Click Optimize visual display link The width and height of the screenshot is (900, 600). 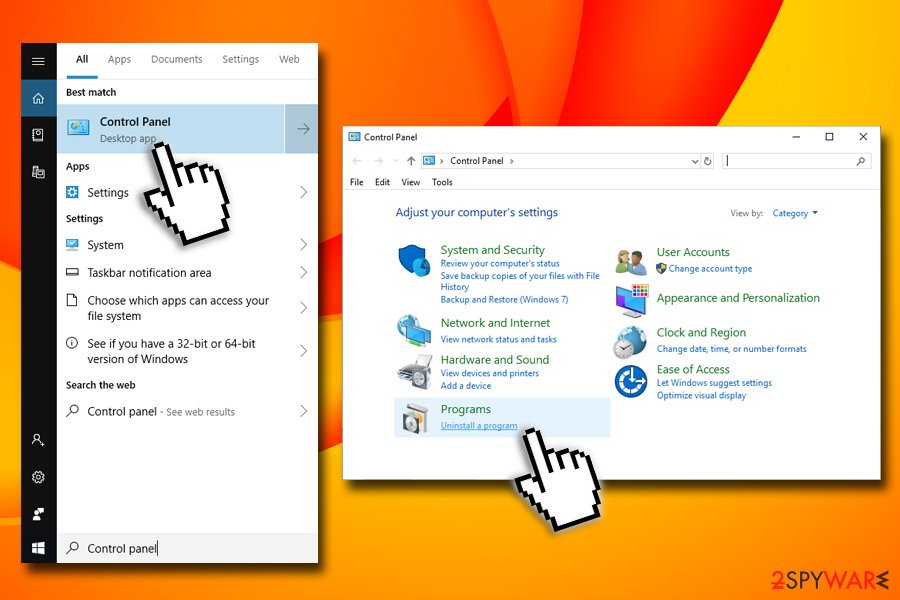coord(701,396)
